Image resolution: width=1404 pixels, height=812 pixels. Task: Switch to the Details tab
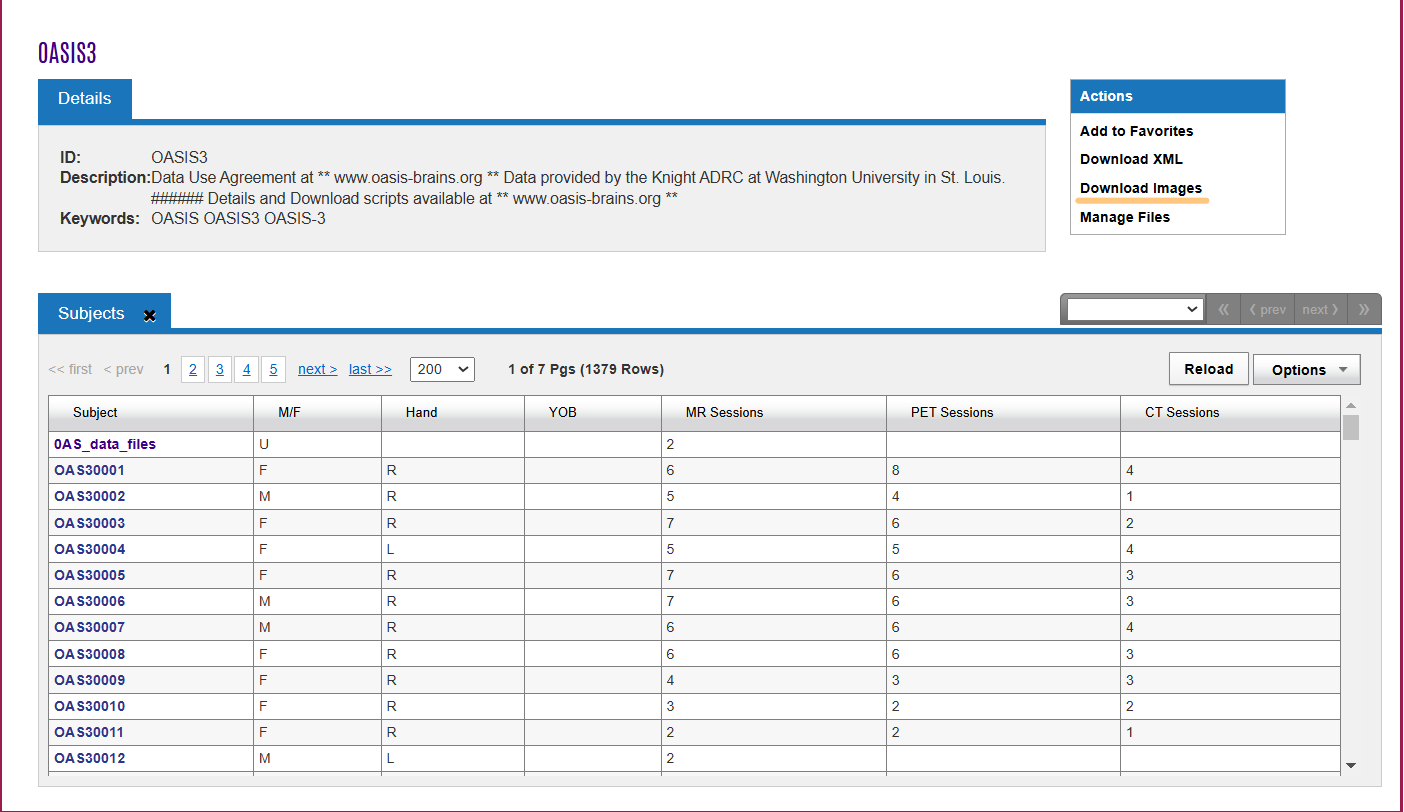85,99
